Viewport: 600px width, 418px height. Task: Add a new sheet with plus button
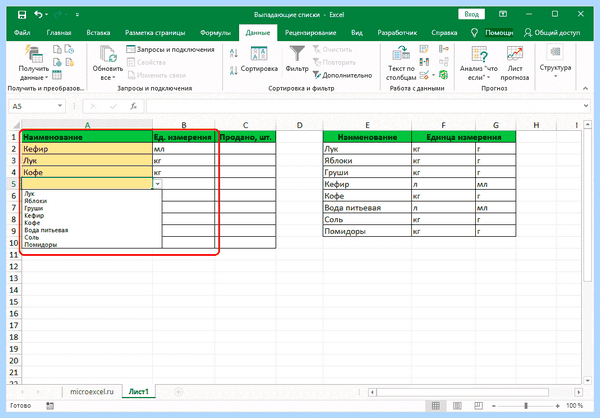(x=178, y=392)
